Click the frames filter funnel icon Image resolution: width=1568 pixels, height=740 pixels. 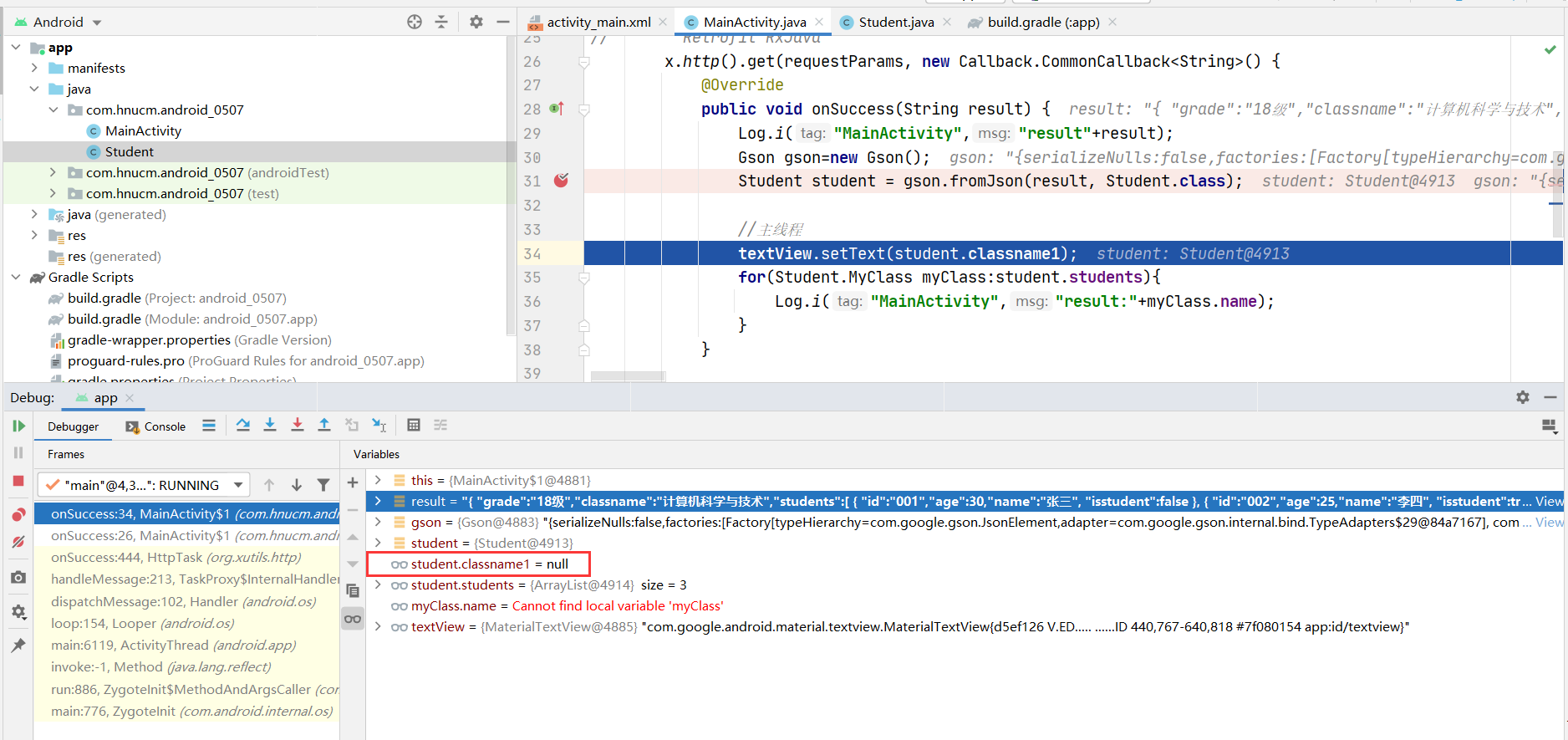323,485
